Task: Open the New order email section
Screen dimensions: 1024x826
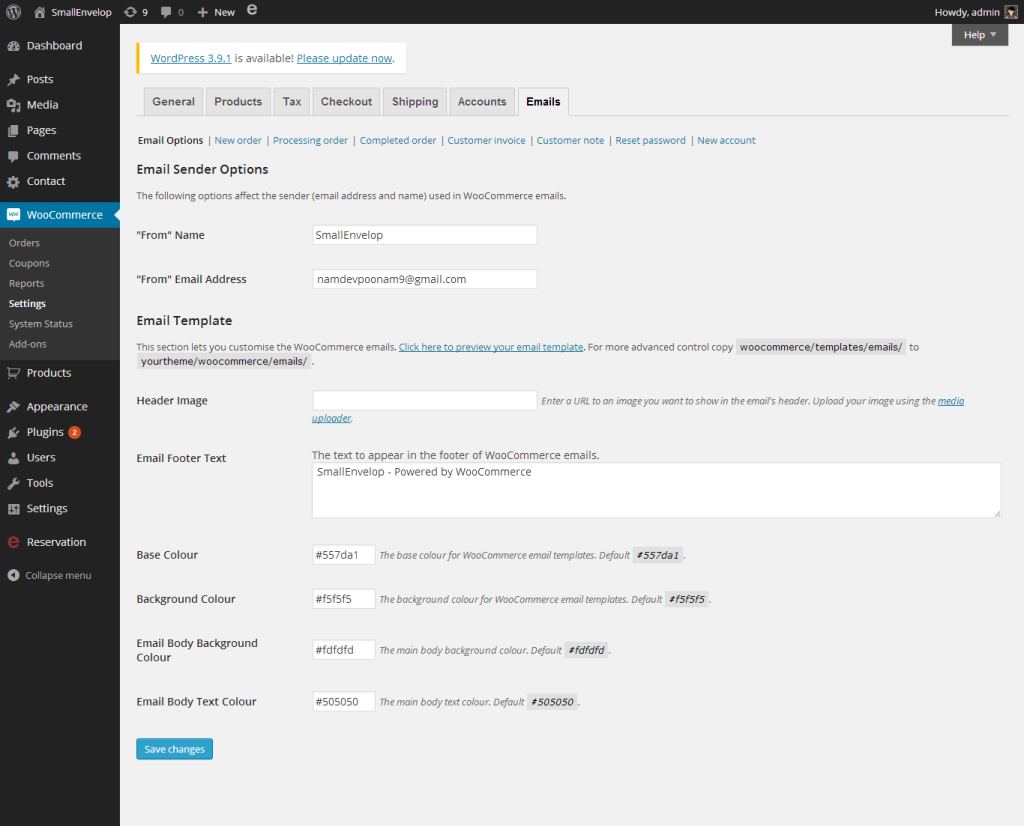Action: tap(238, 140)
